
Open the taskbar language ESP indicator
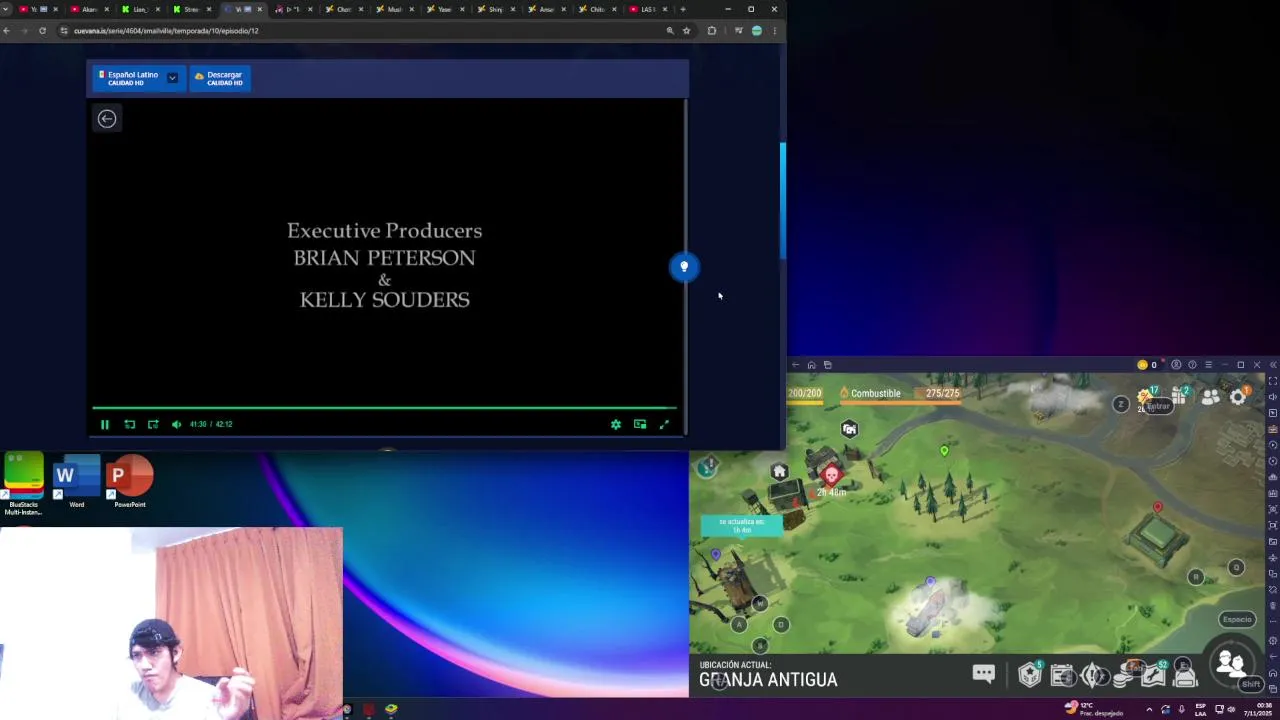(1201, 709)
